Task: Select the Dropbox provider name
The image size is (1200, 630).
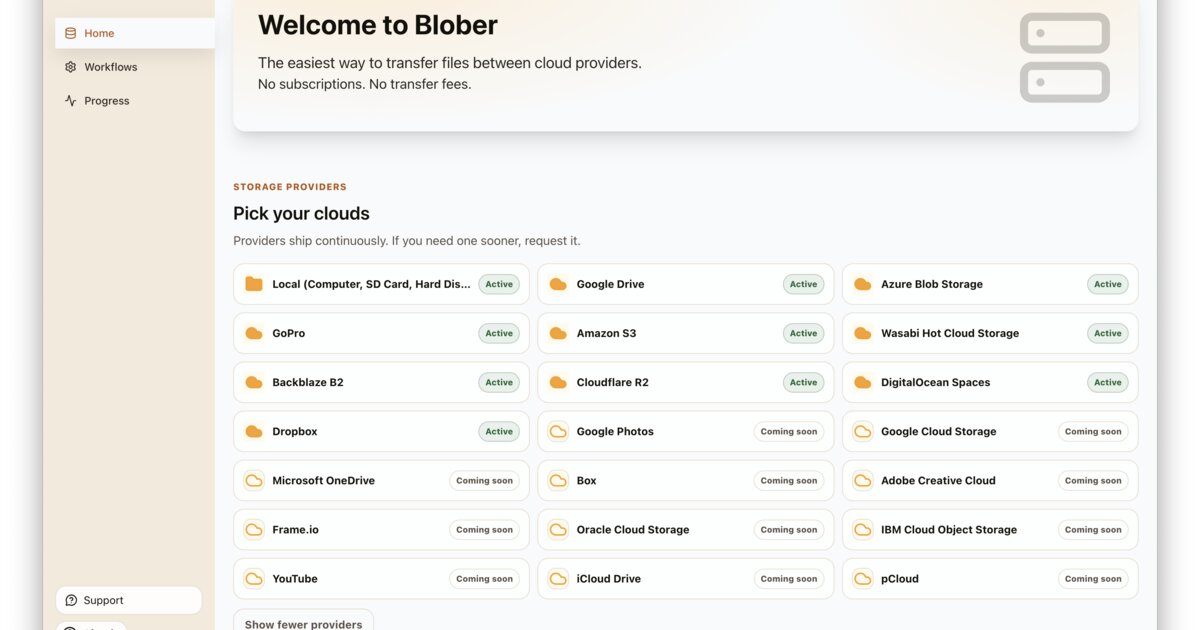Action: tap(295, 431)
